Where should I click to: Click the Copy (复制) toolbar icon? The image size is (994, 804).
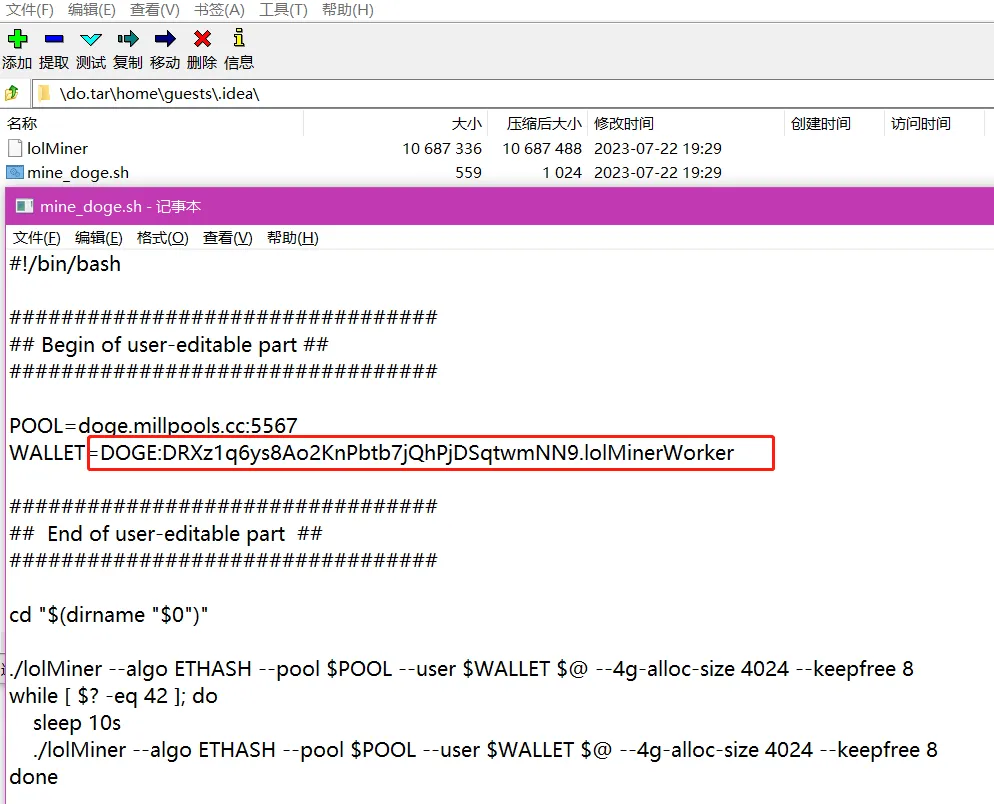coord(128,40)
